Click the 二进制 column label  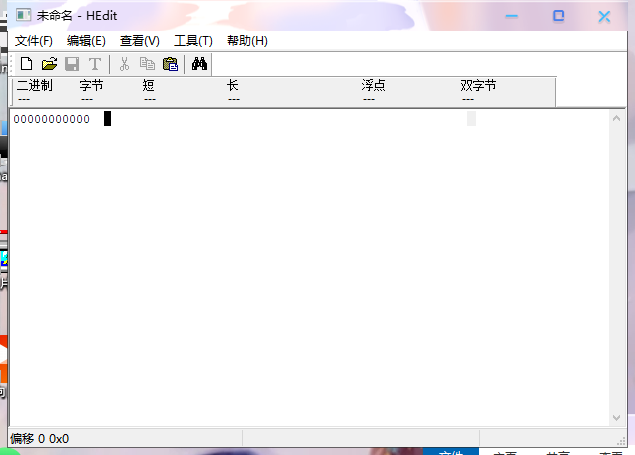pos(35,85)
